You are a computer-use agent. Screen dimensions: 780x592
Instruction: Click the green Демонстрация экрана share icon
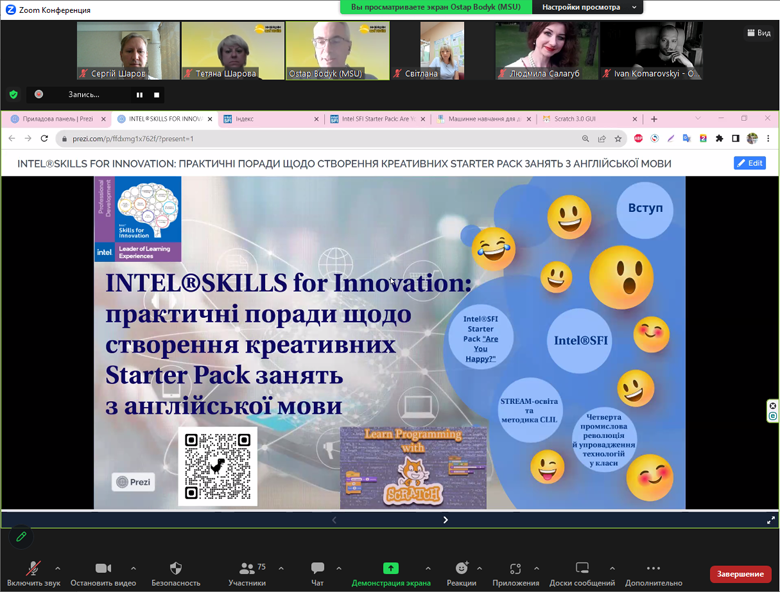(391, 568)
